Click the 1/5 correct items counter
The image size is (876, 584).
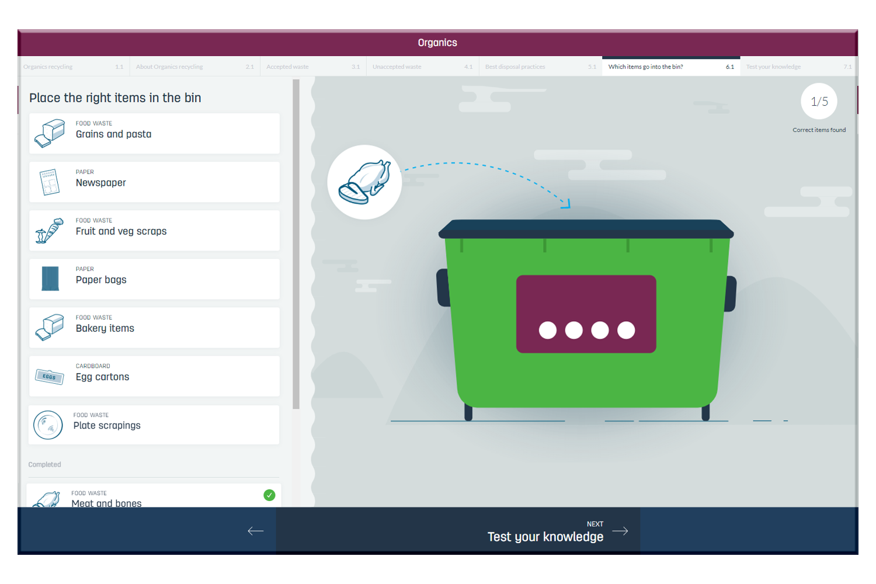tap(819, 102)
